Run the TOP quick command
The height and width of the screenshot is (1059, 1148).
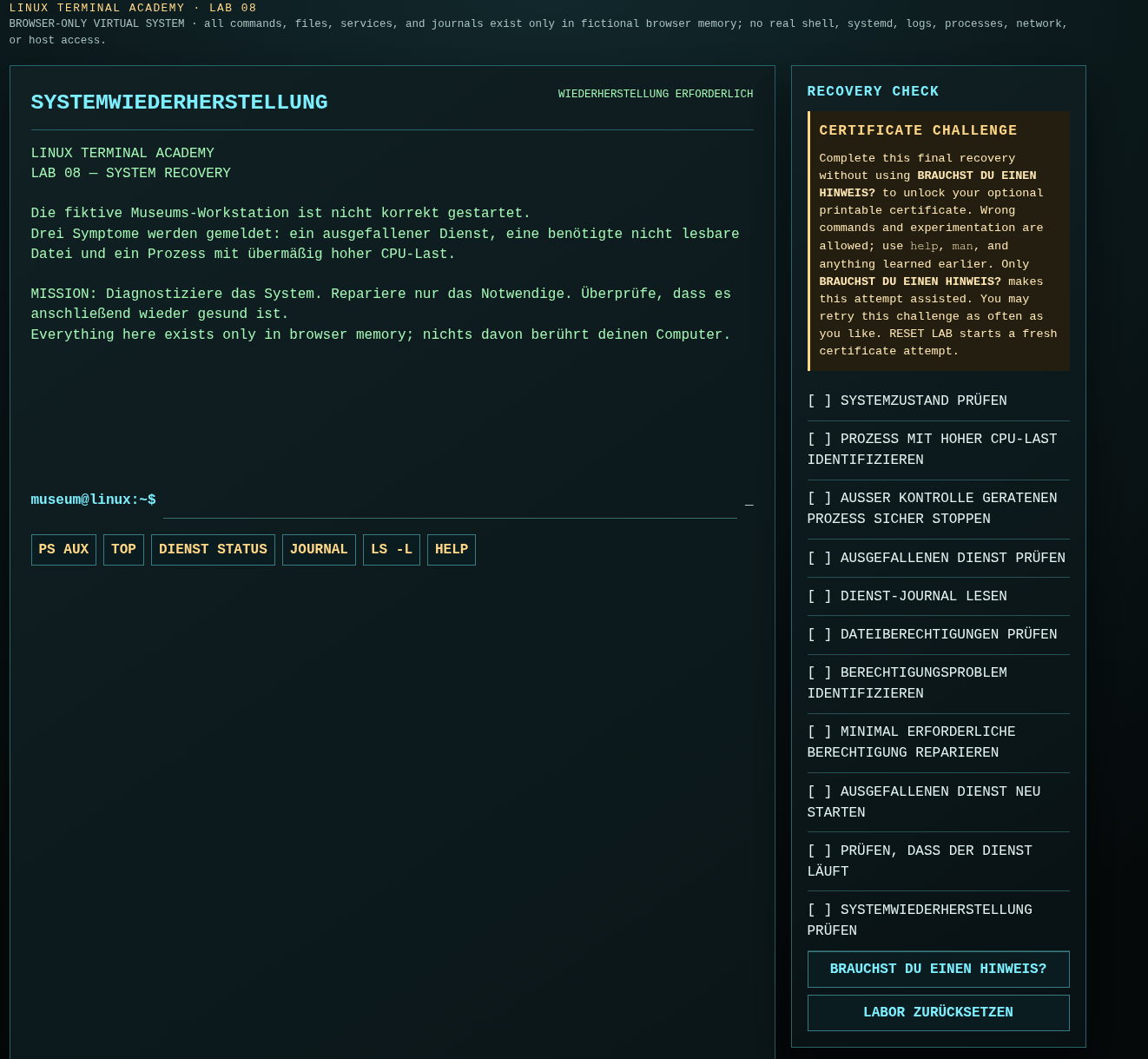tap(123, 550)
